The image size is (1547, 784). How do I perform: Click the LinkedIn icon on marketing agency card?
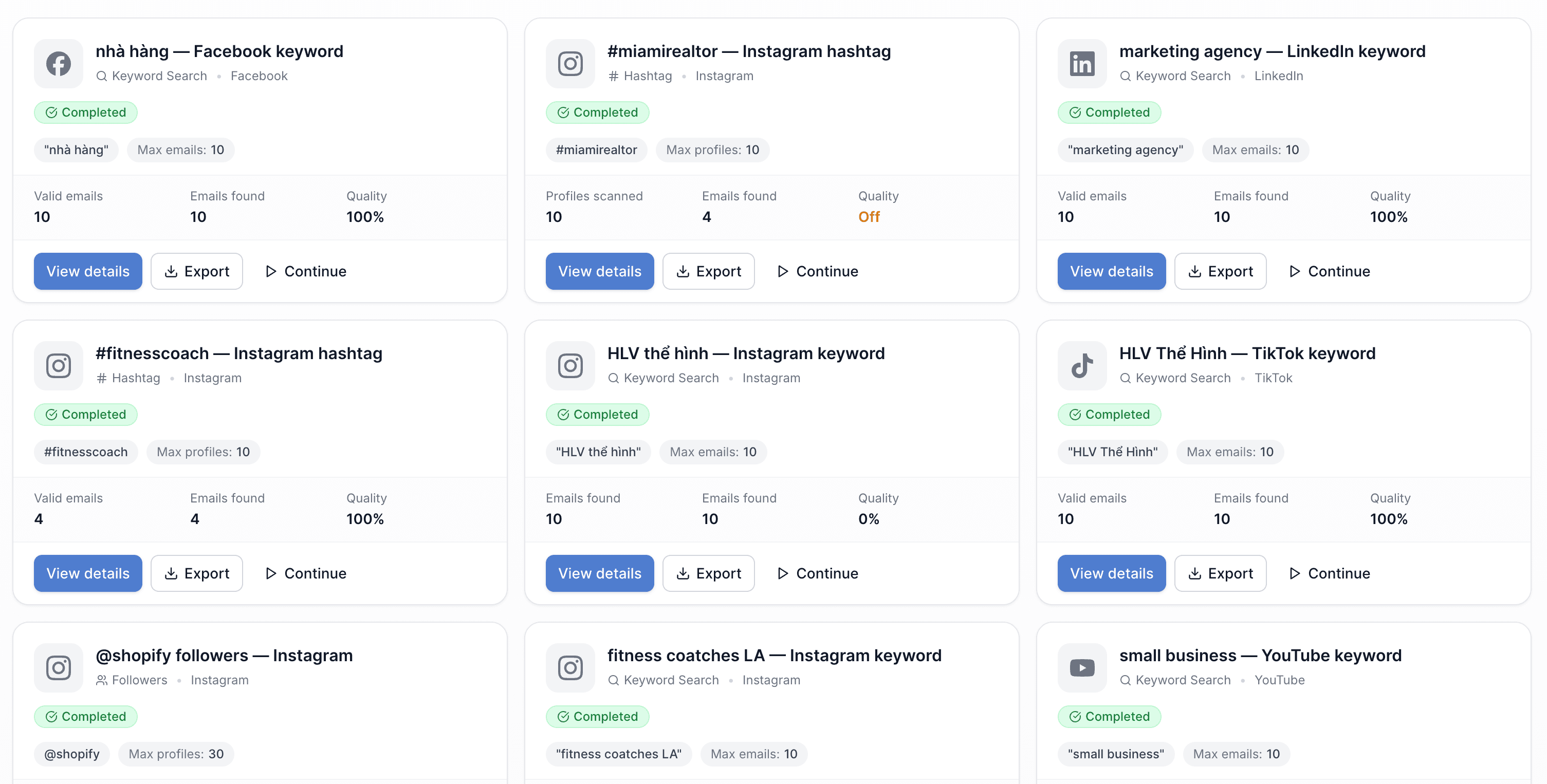[1081, 63]
